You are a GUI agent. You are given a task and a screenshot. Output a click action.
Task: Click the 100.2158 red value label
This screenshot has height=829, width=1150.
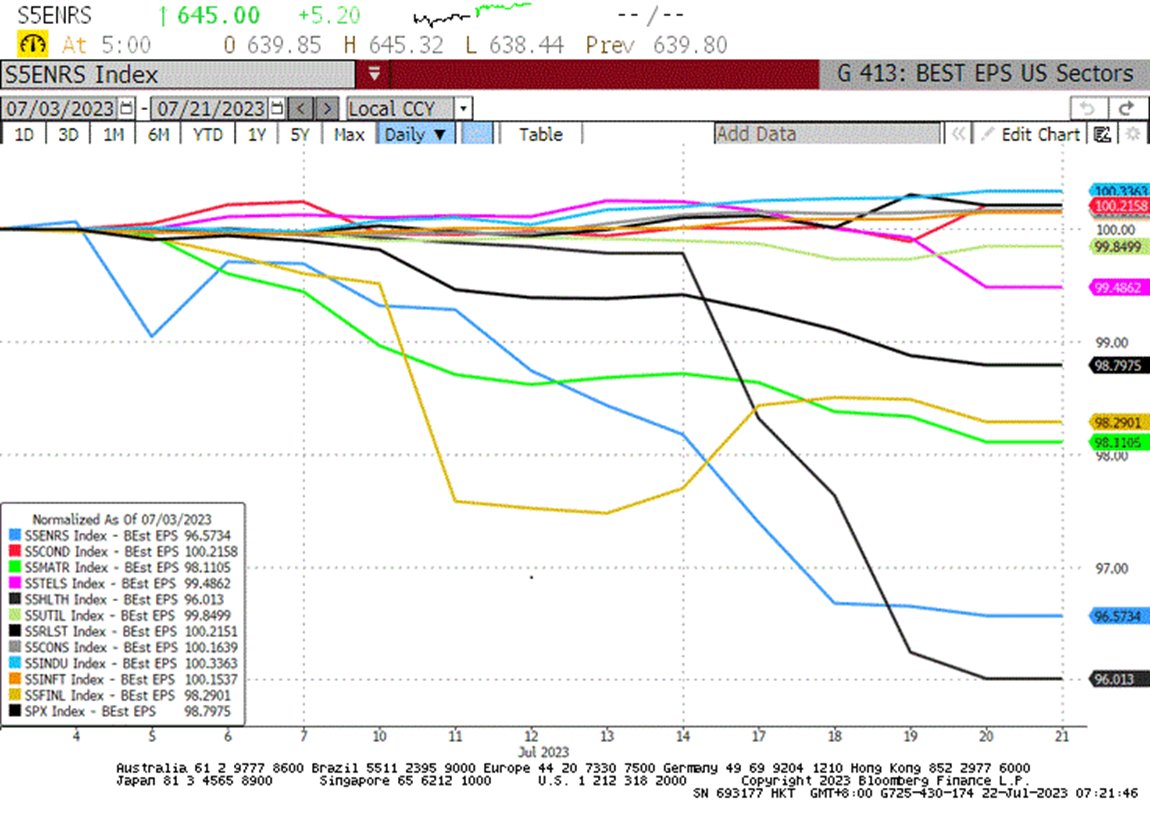1118,207
